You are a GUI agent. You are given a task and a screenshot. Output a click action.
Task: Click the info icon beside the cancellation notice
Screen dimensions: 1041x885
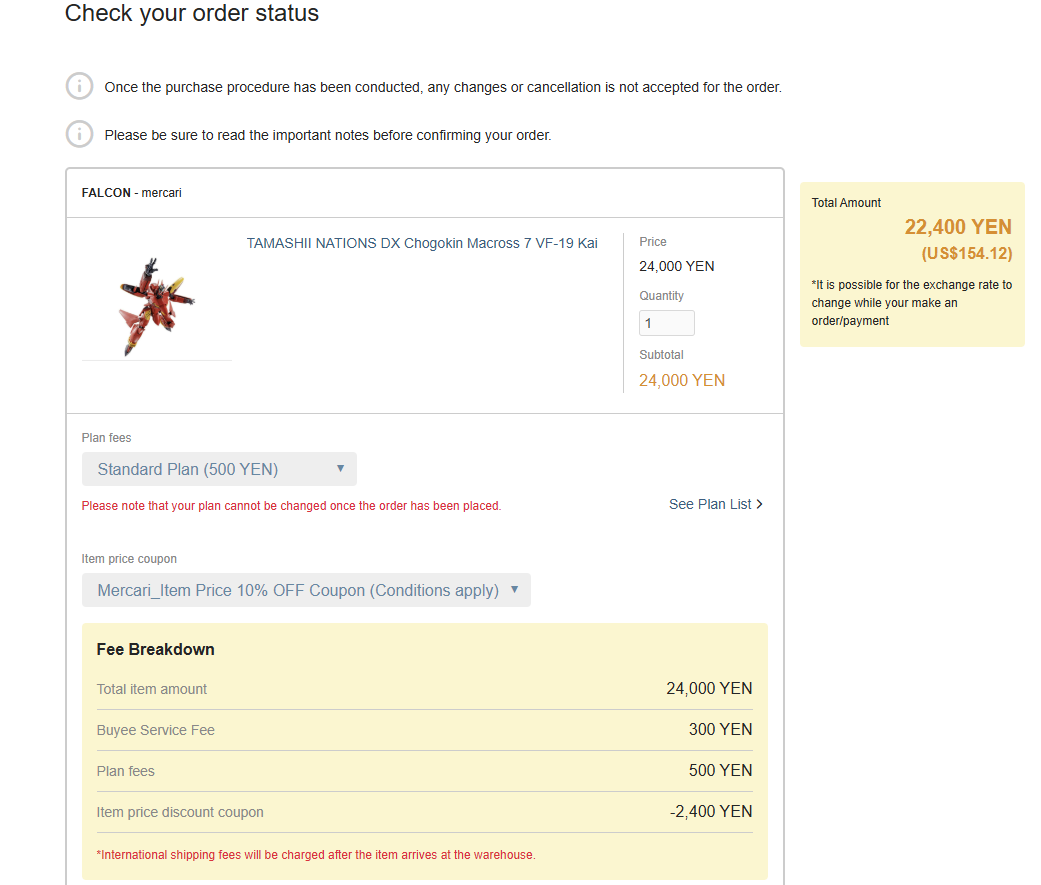[79, 86]
